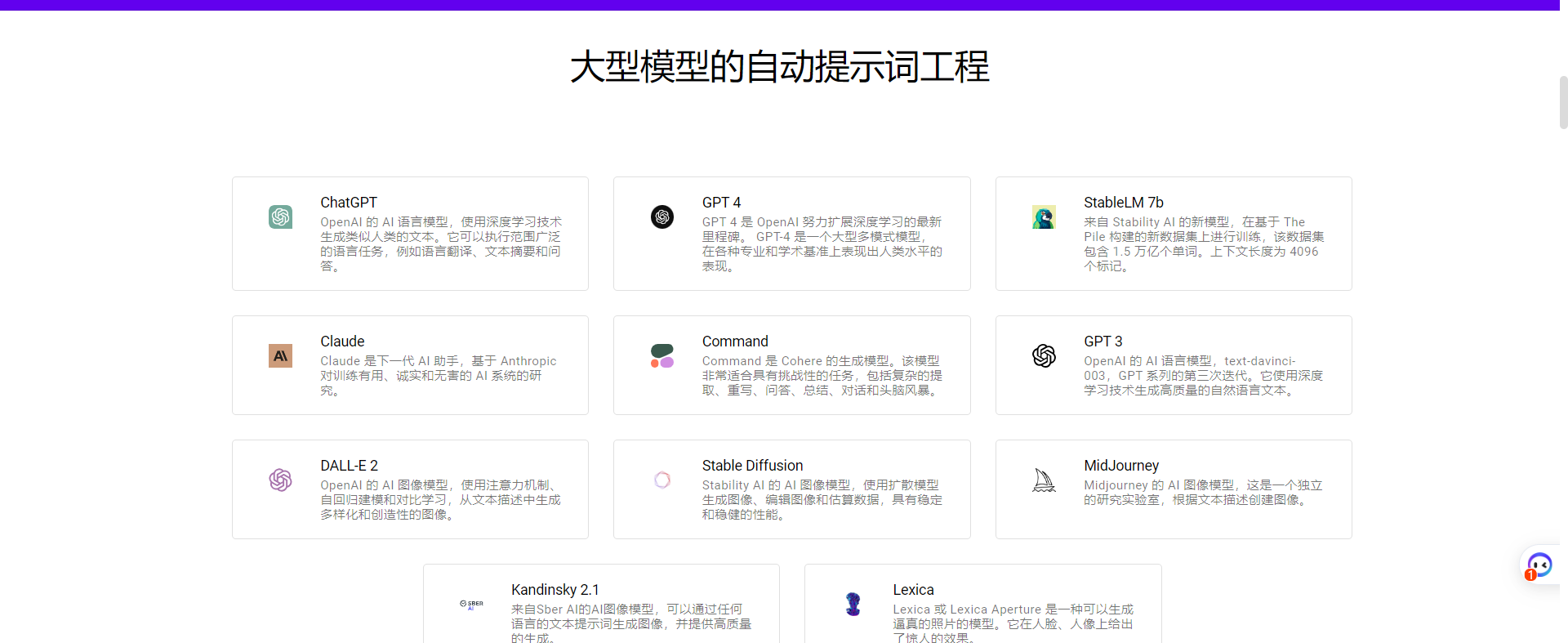Click the DALL-E 2 description paragraph
Viewport: 1568px width, 643px height.
tap(441, 500)
